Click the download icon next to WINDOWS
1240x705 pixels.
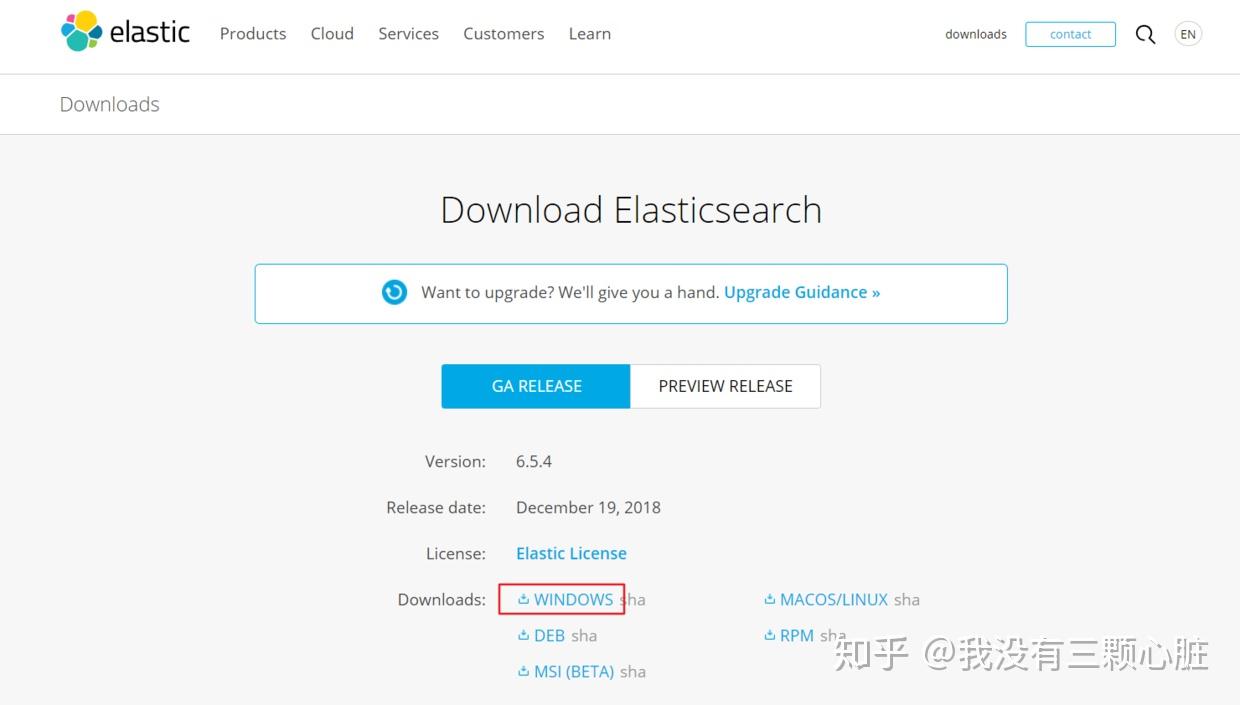point(523,599)
